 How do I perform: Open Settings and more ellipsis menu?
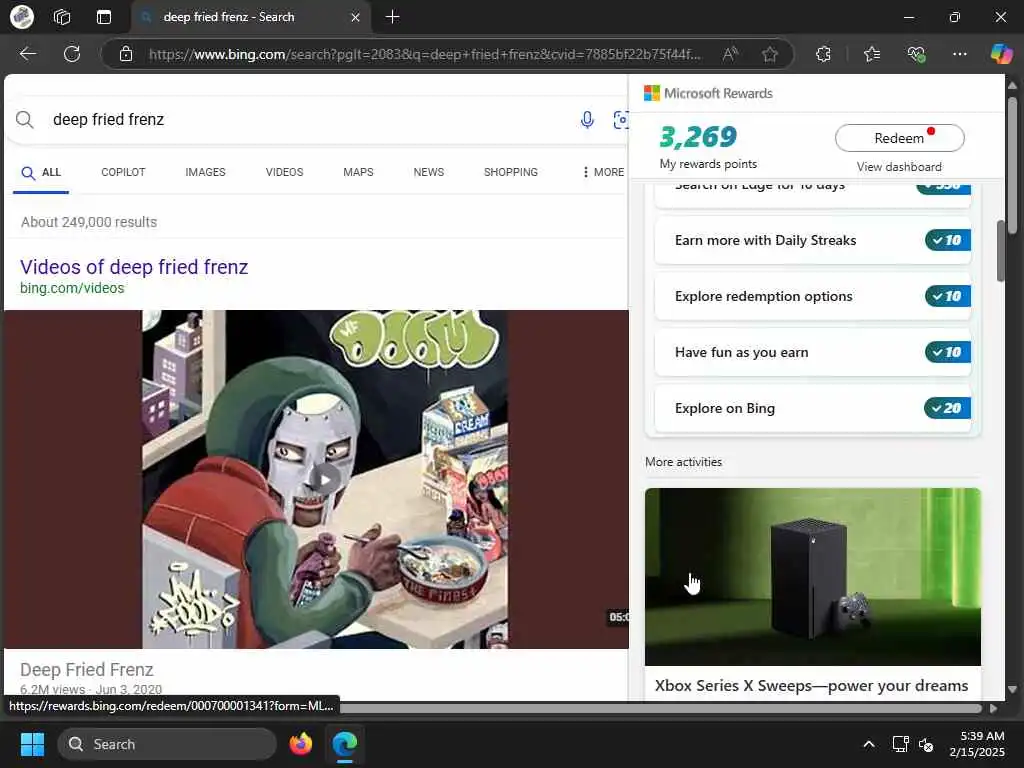coord(959,54)
